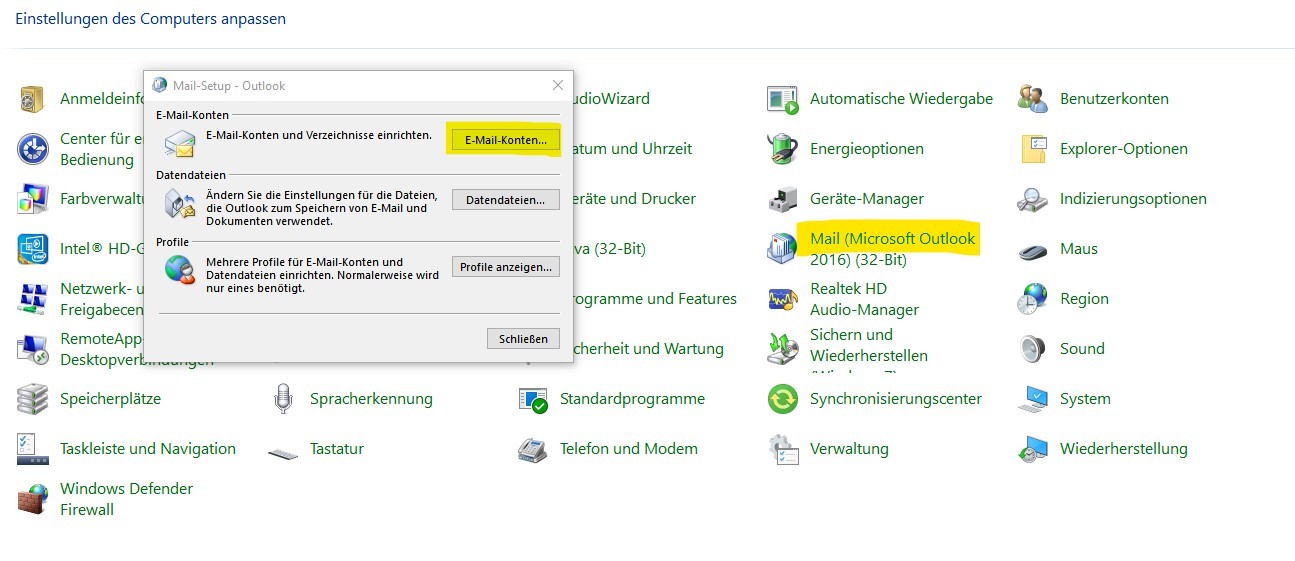Click the Synchronisierungscenter link
1295x561 pixels.
(896, 399)
